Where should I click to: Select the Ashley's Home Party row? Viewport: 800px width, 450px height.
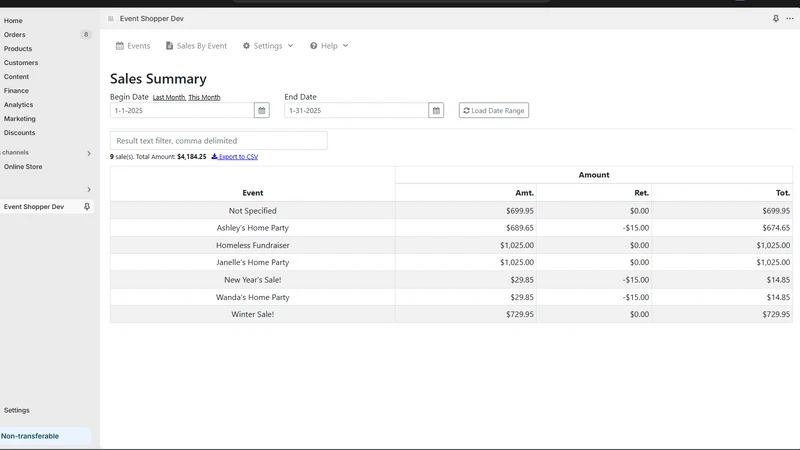click(x=451, y=228)
